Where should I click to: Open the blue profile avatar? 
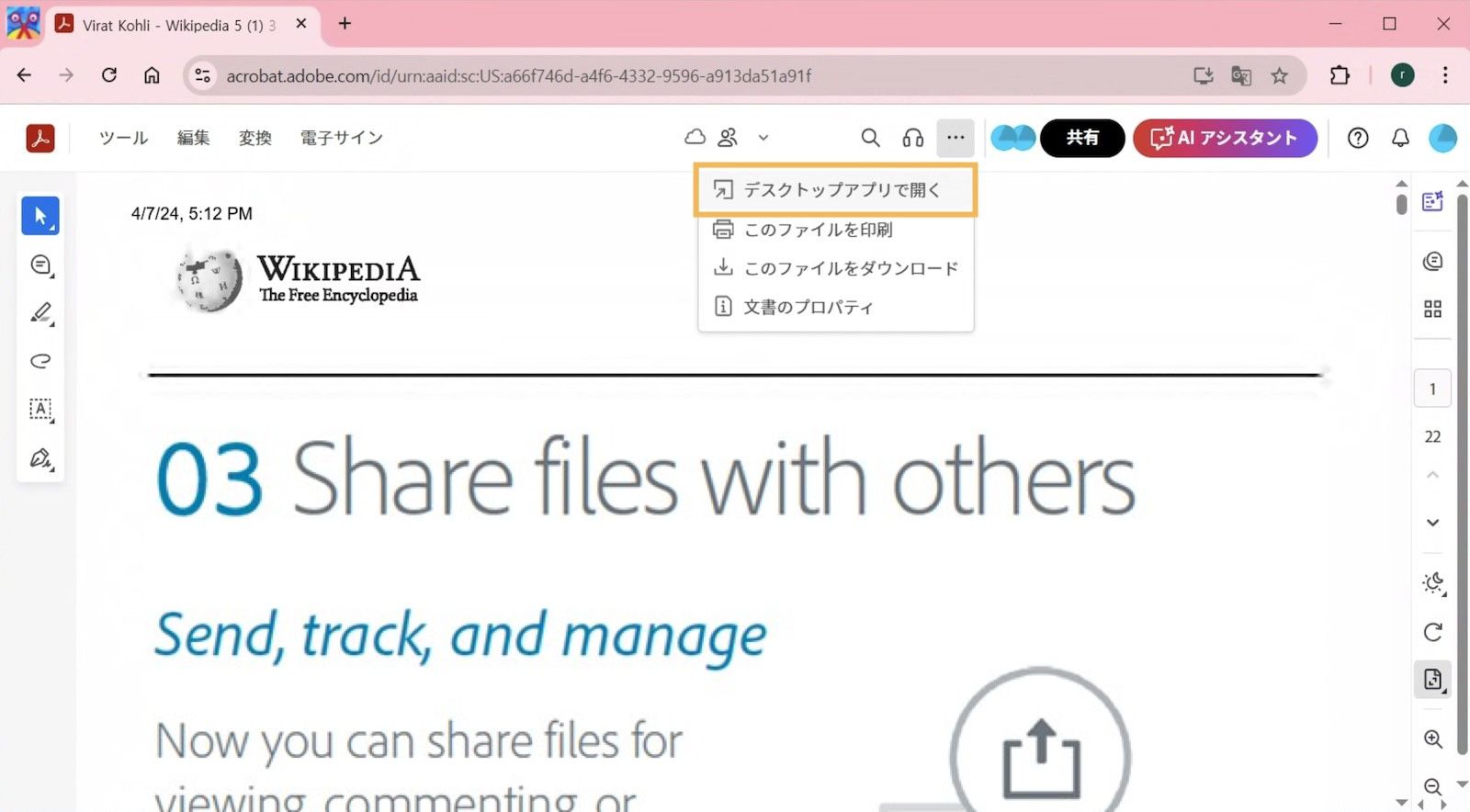[x=1442, y=138]
